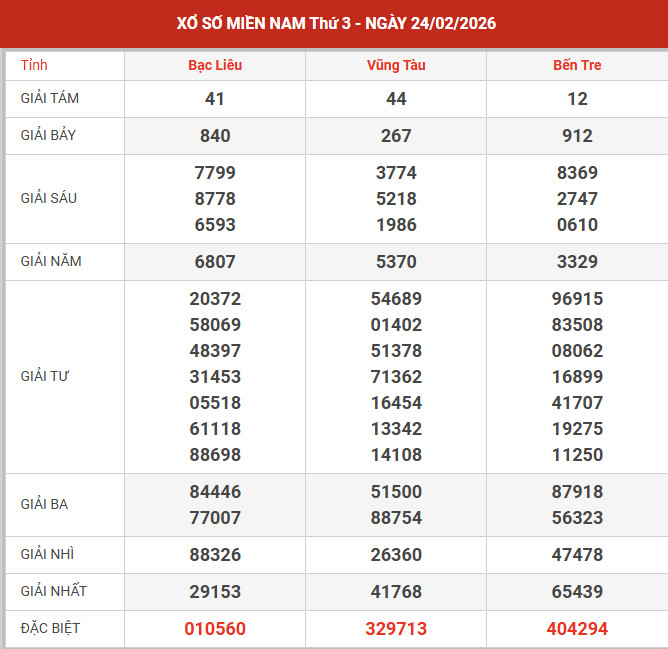Viewport: 668px width, 649px height.
Task: Select the Giải Tư row label
Action: [45, 376]
